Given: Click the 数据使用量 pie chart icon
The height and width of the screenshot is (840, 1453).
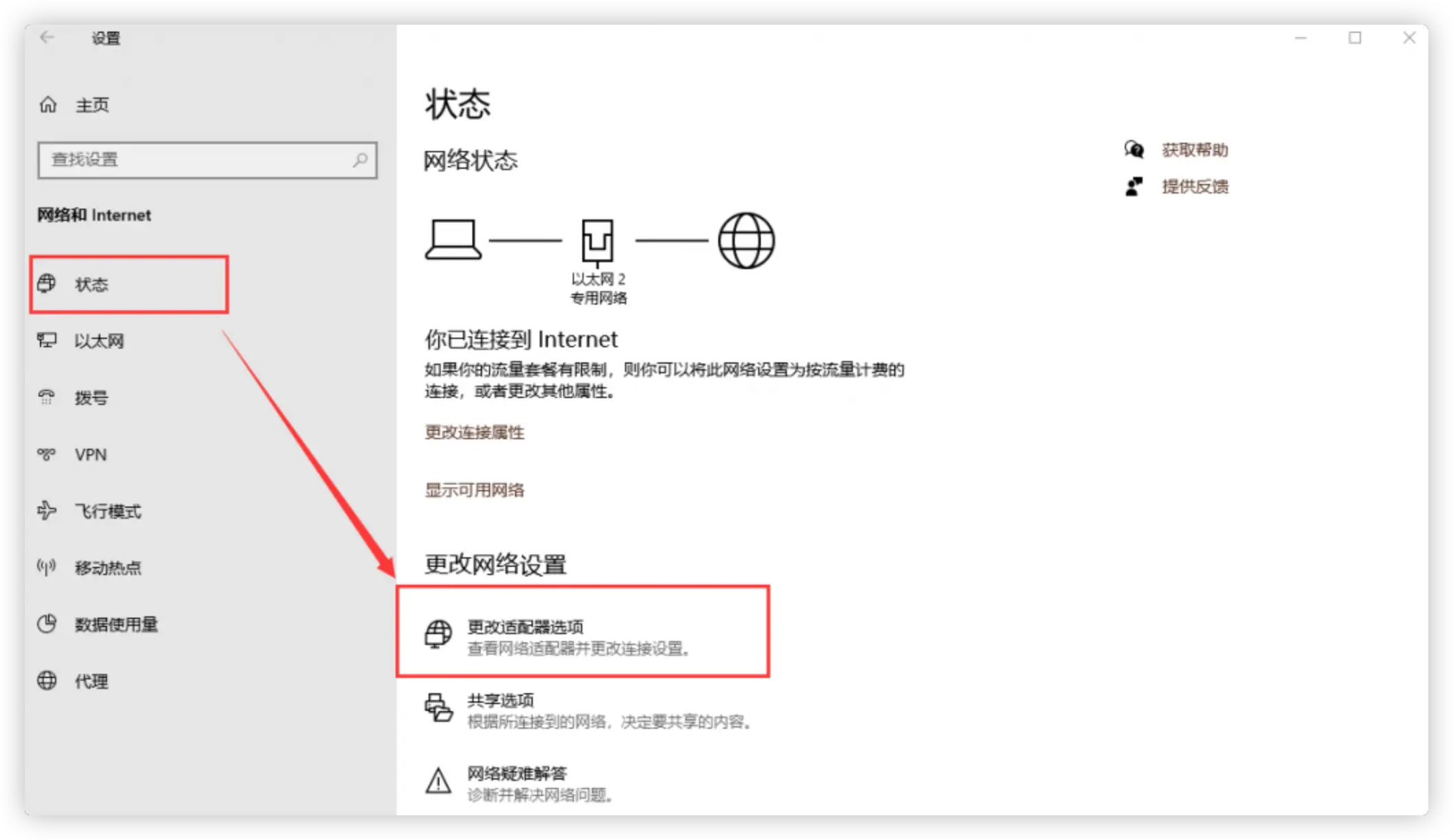Looking at the screenshot, I should 47,624.
